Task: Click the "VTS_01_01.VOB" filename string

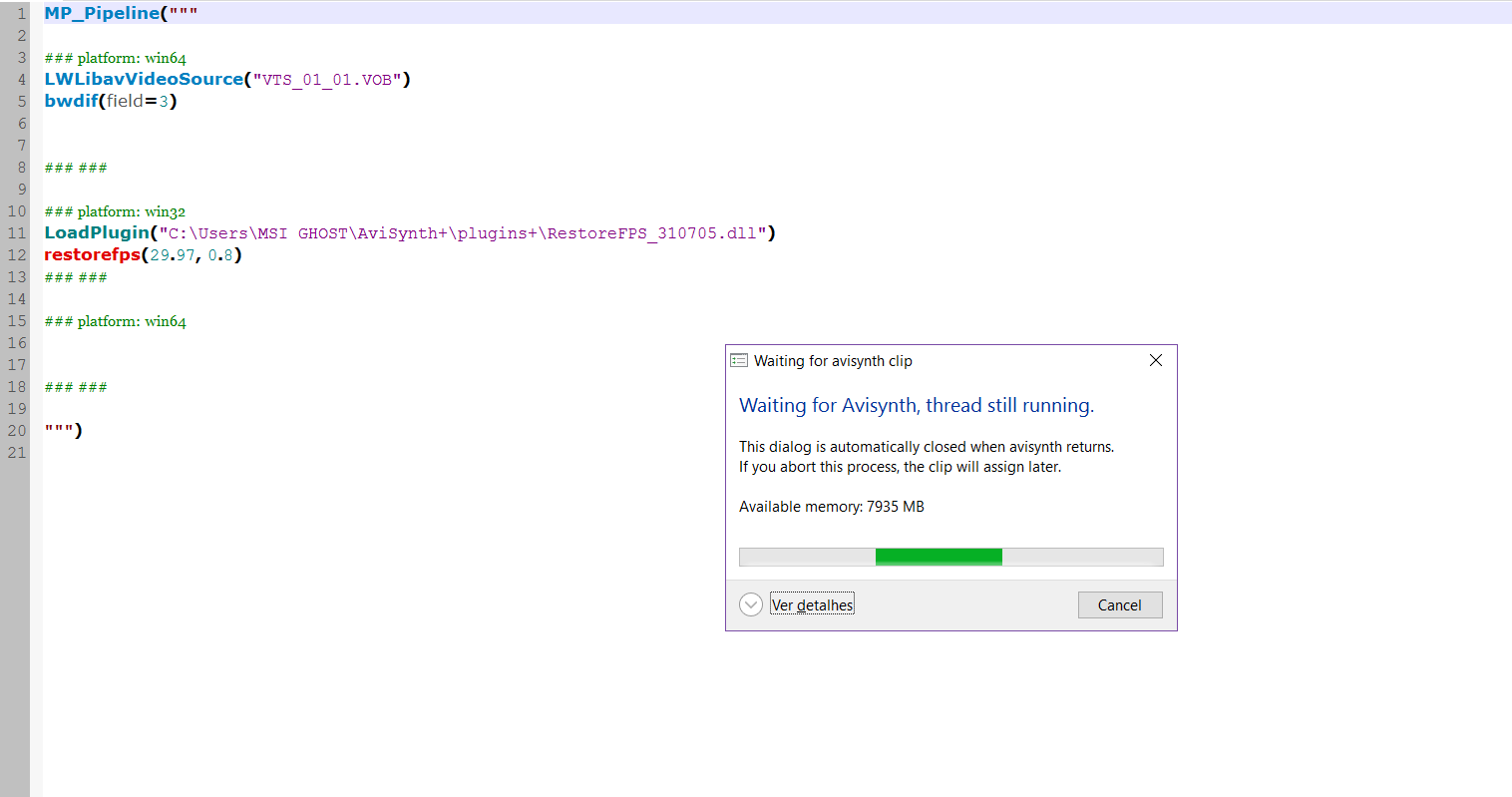Action: tap(327, 80)
